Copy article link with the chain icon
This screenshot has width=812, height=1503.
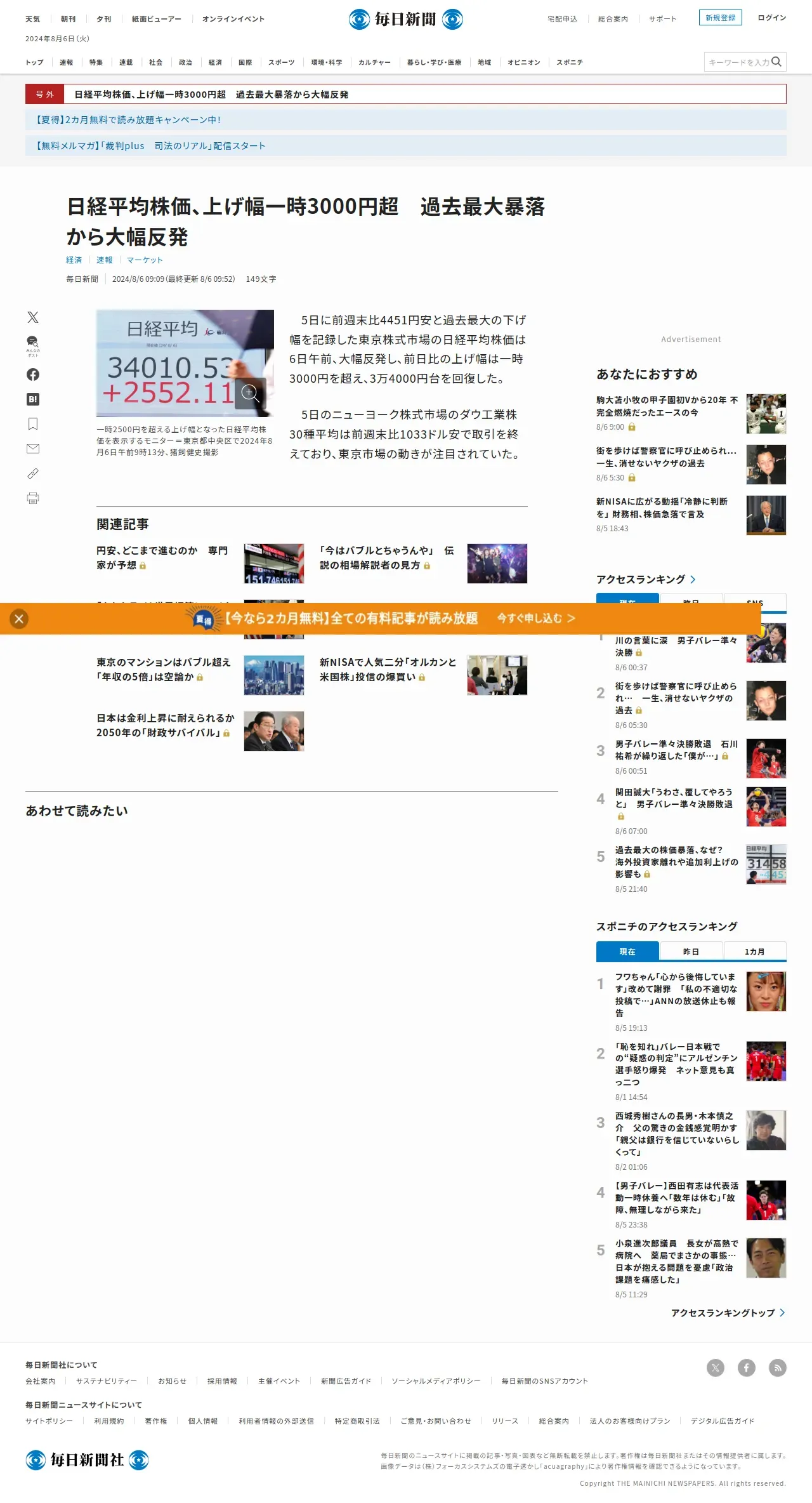click(33, 473)
